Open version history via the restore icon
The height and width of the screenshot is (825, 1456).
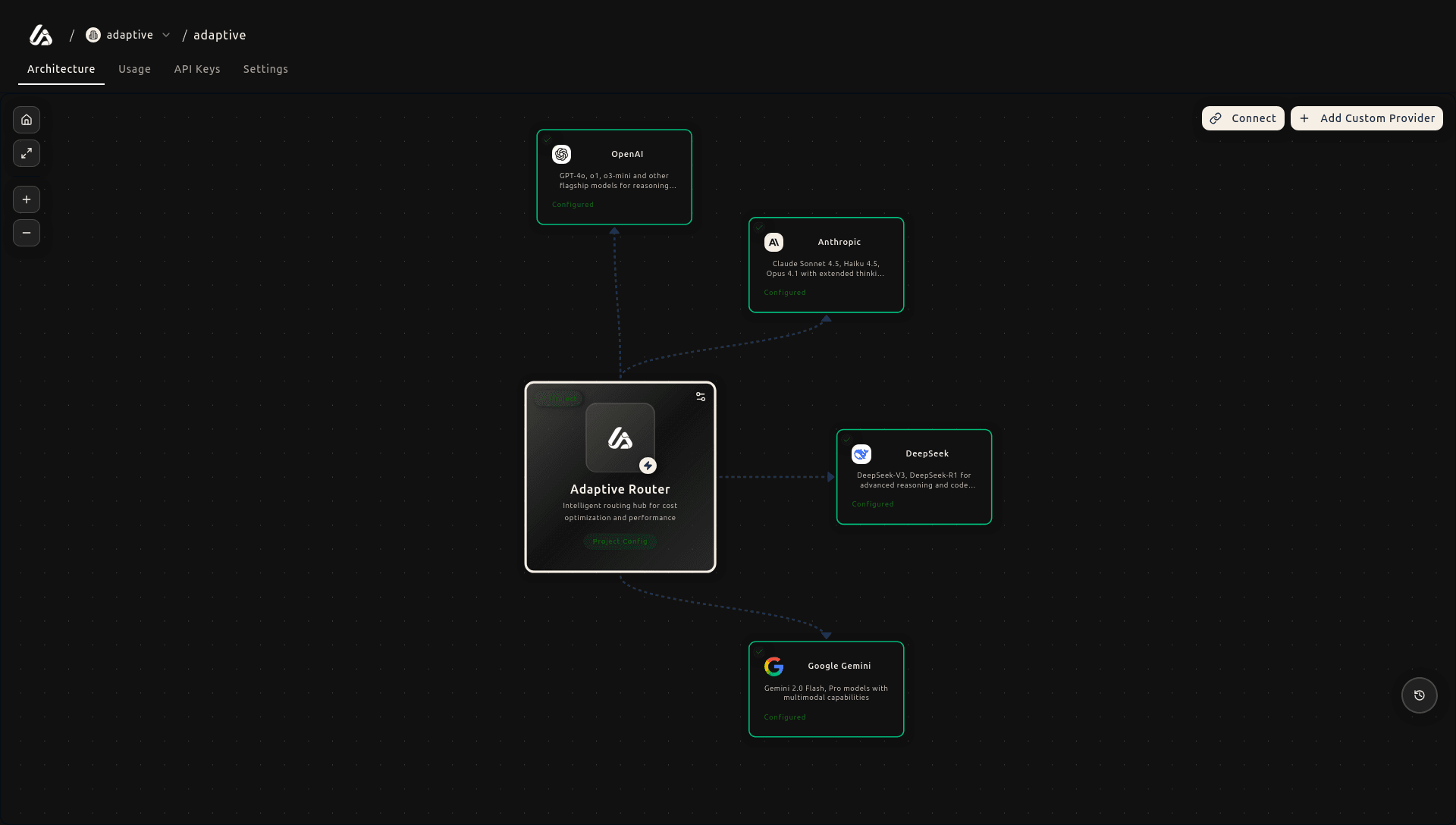[1419, 695]
